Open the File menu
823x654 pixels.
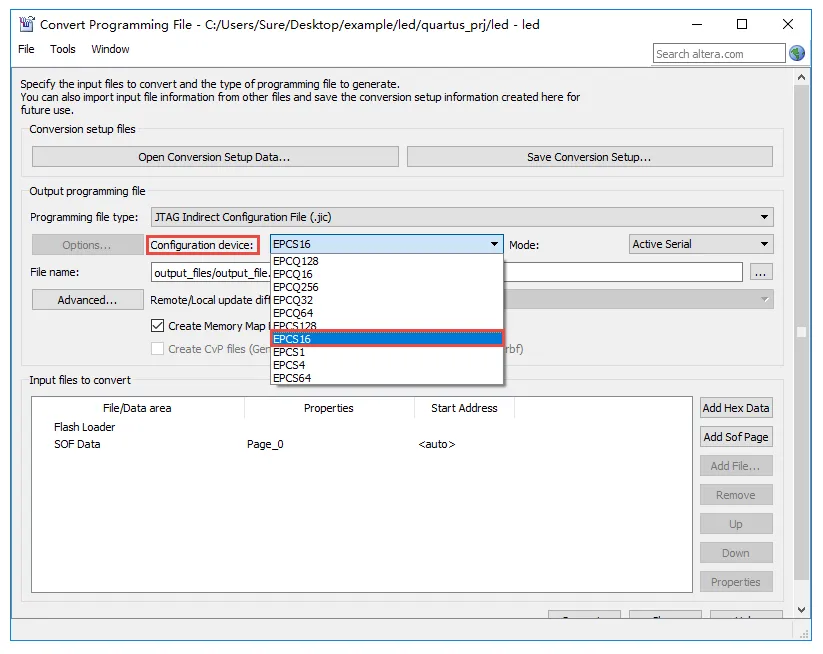coord(26,49)
